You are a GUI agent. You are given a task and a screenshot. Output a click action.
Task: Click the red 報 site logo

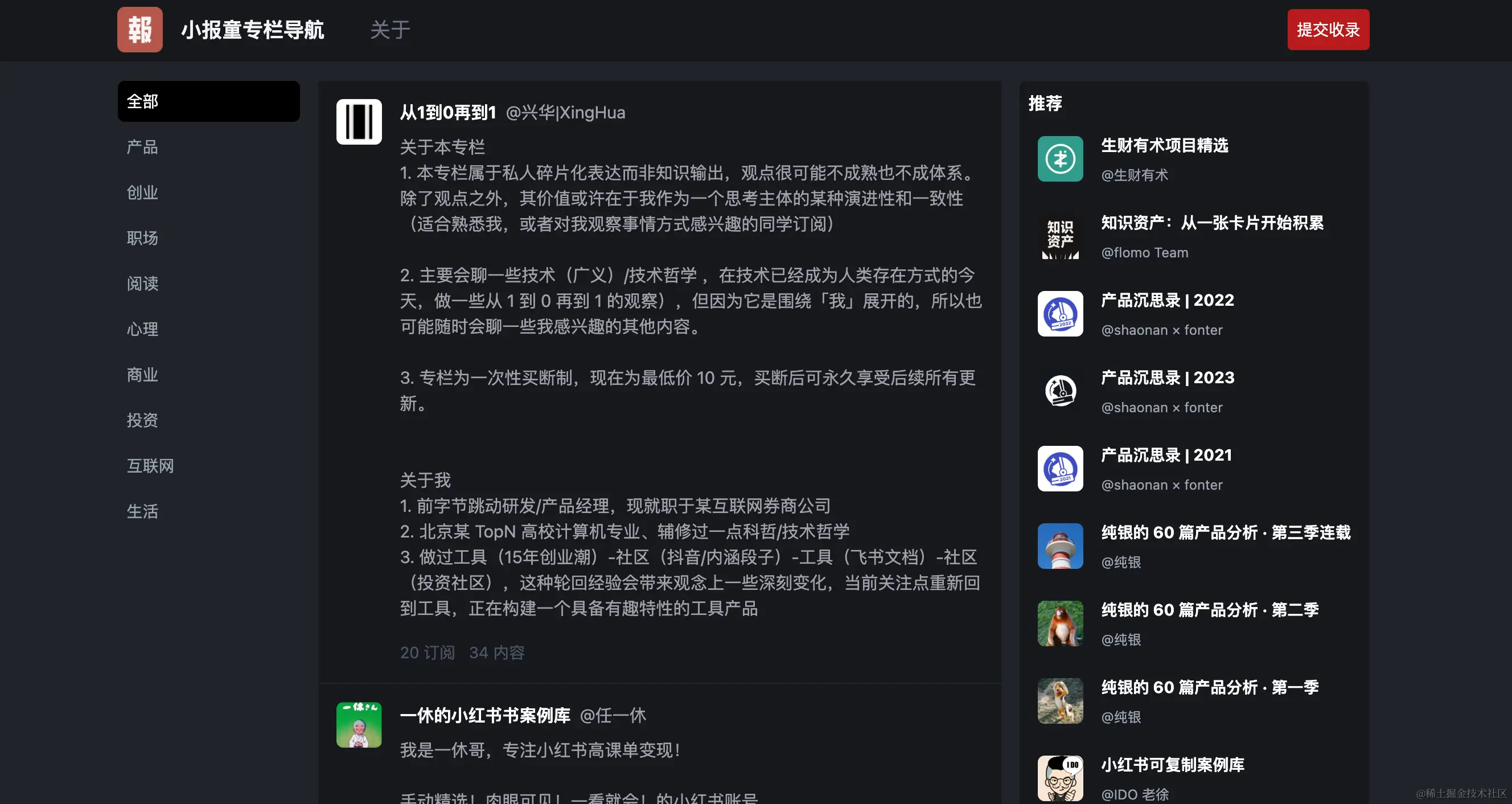139,30
